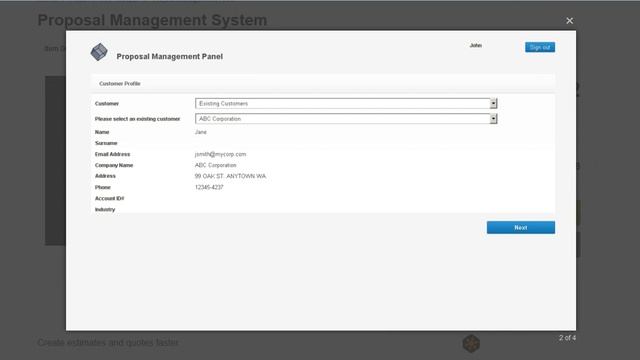The height and width of the screenshot is (360, 640).
Task: Open the Customer dropdown arrow
Action: [x=493, y=103]
